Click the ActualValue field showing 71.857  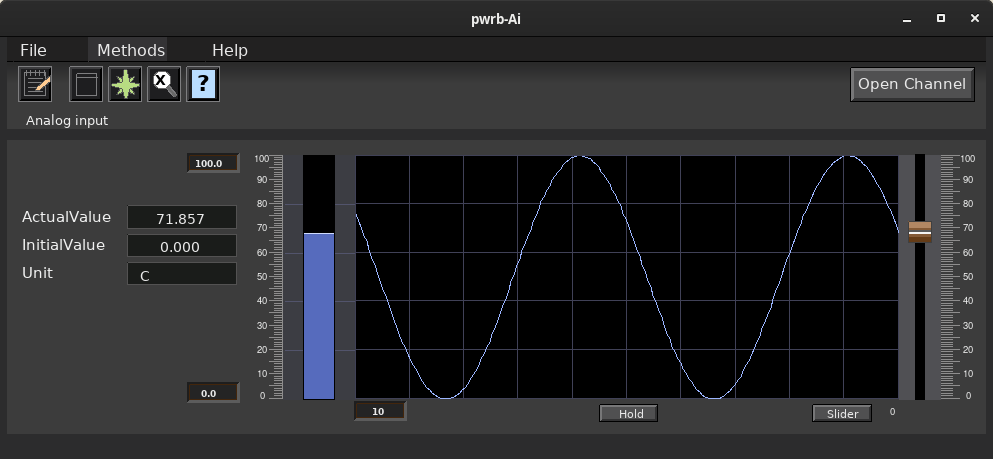click(181, 218)
